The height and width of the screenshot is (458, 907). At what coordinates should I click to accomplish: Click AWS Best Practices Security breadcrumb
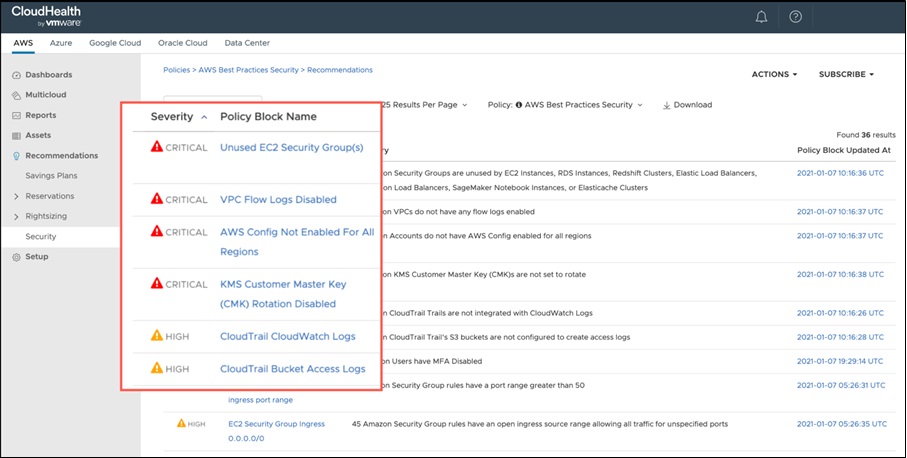249,70
